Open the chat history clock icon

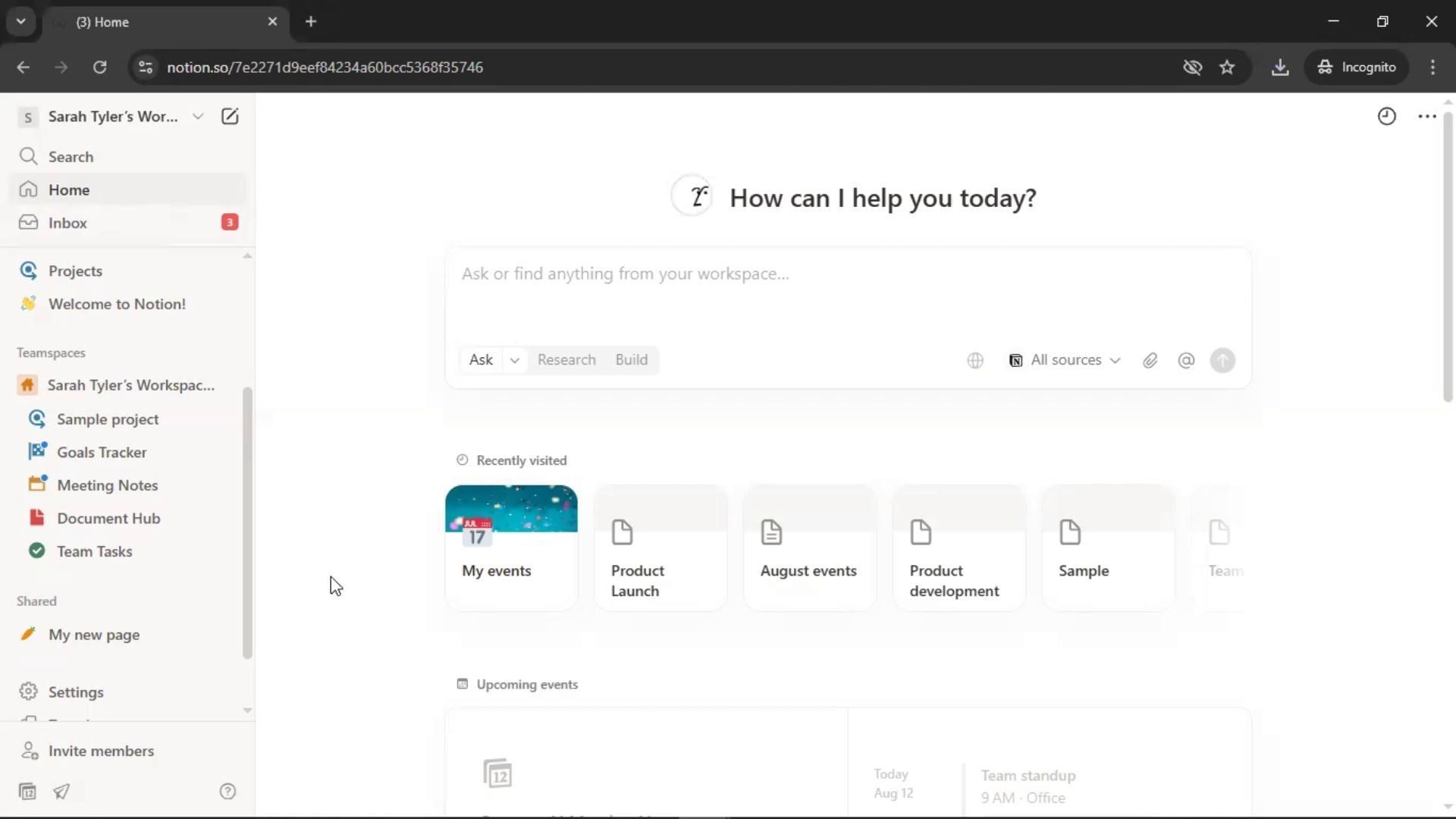(x=1386, y=117)
